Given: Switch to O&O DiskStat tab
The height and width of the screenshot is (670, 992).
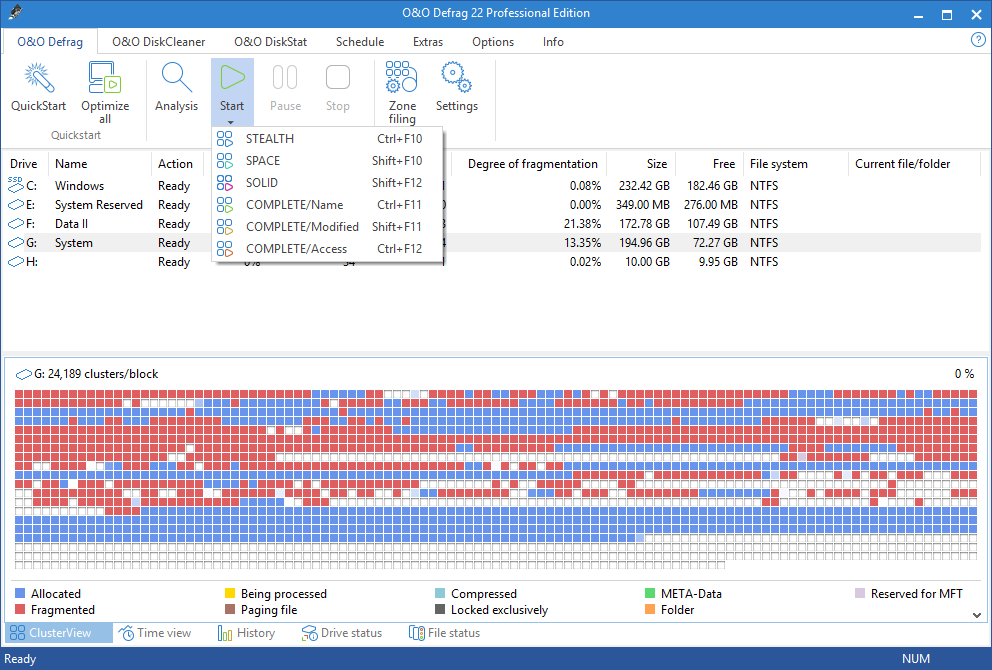Looking at the screenshot, I should 270,42.
